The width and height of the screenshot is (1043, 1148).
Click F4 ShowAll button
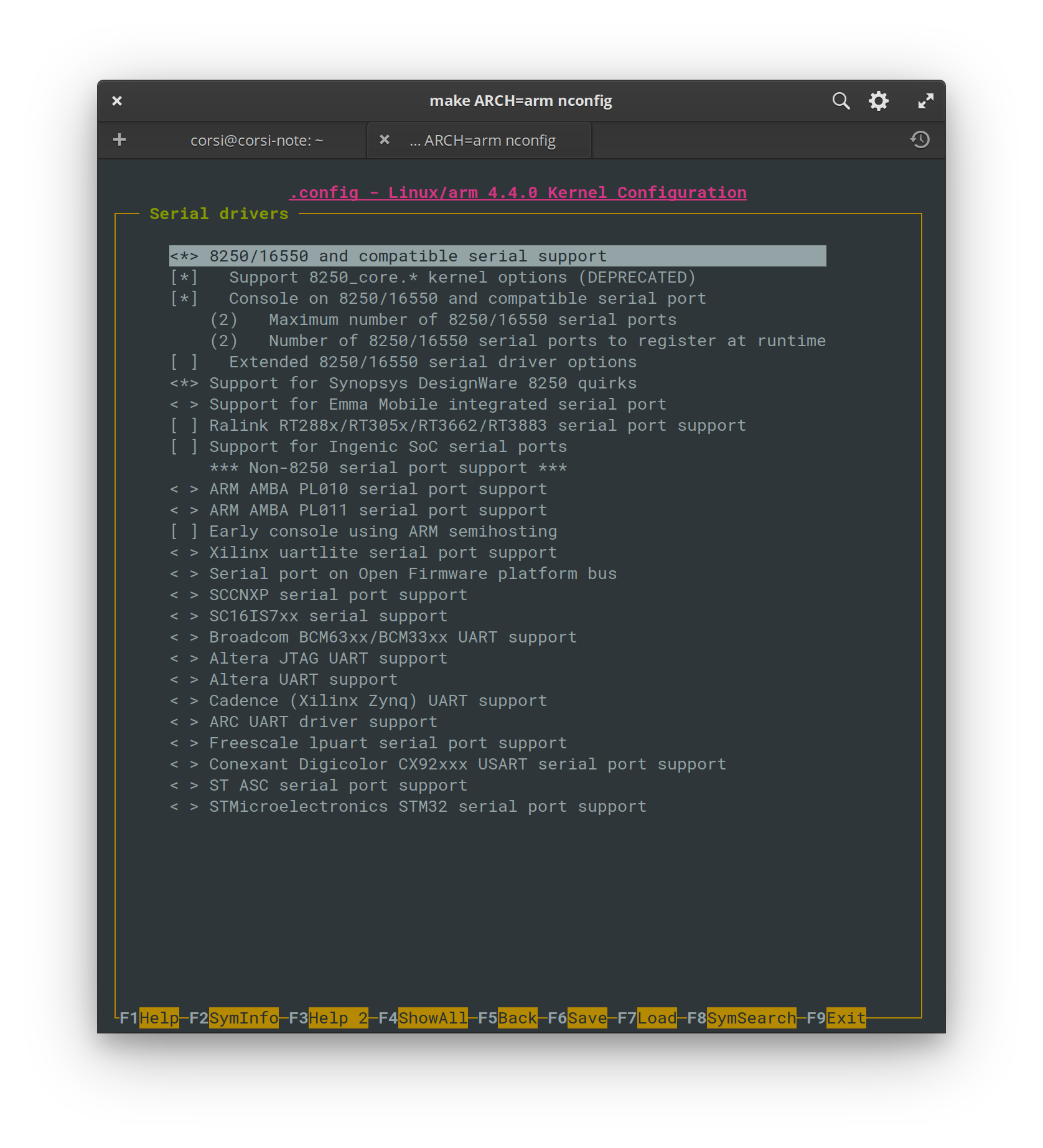pyautogui.click(x=423, y=1018)
